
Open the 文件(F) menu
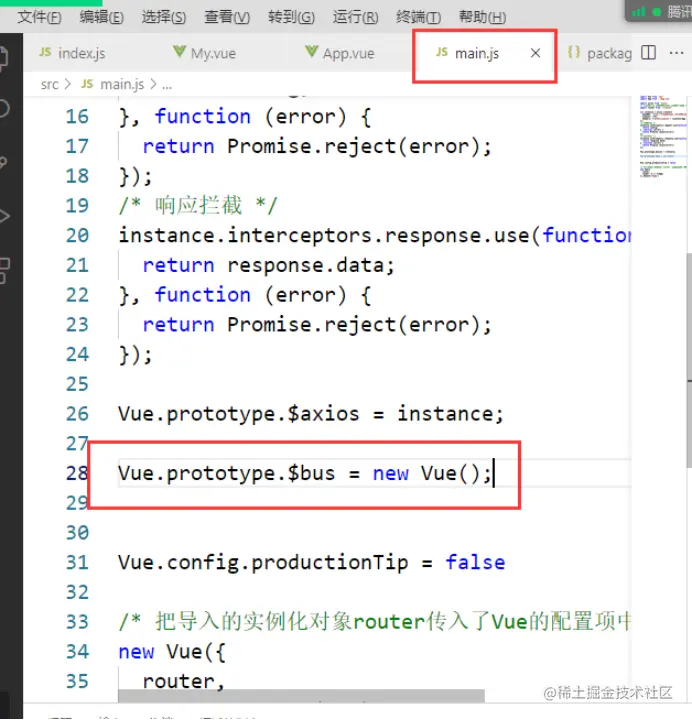pos(39,17)
